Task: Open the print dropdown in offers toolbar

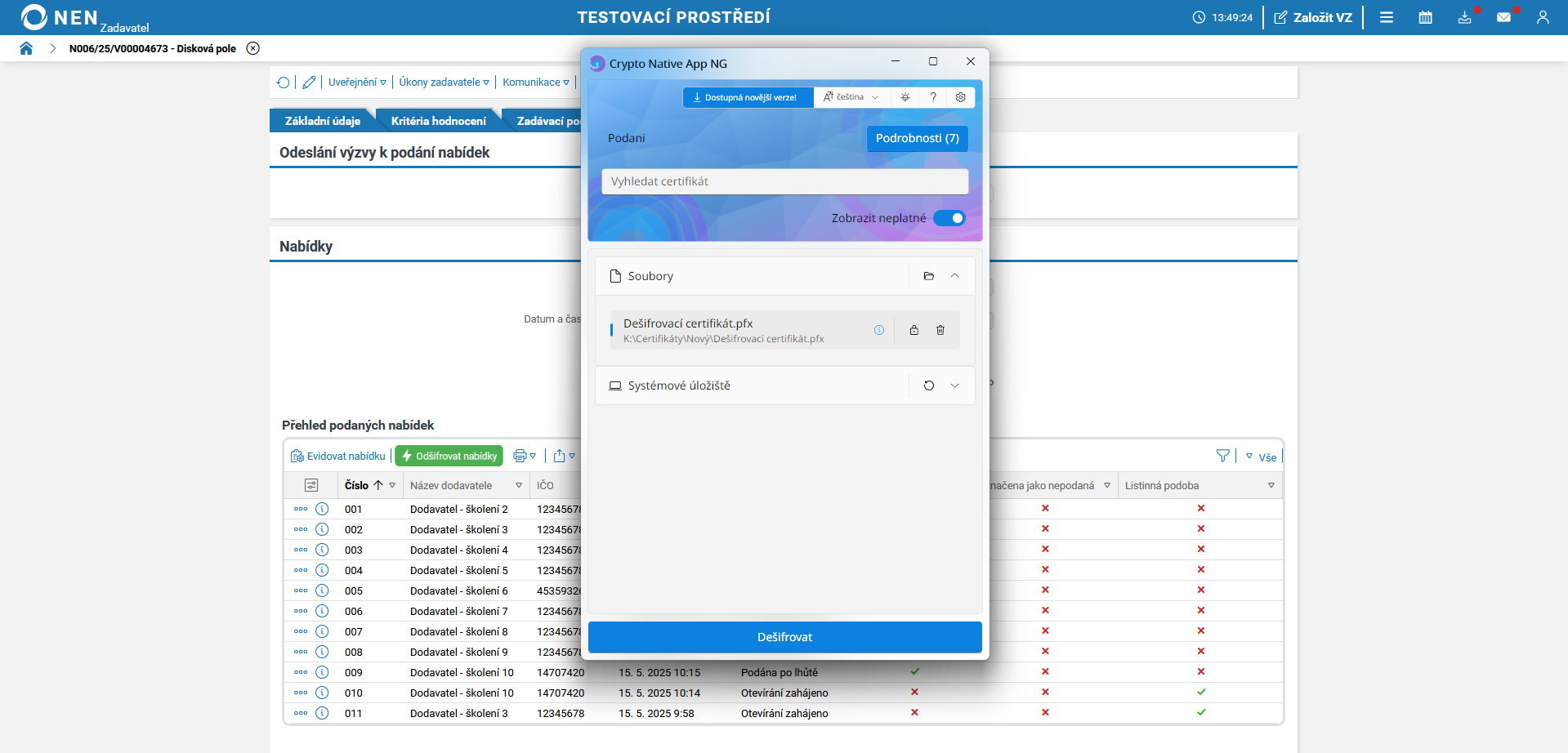Action: [x=524, y=456]
